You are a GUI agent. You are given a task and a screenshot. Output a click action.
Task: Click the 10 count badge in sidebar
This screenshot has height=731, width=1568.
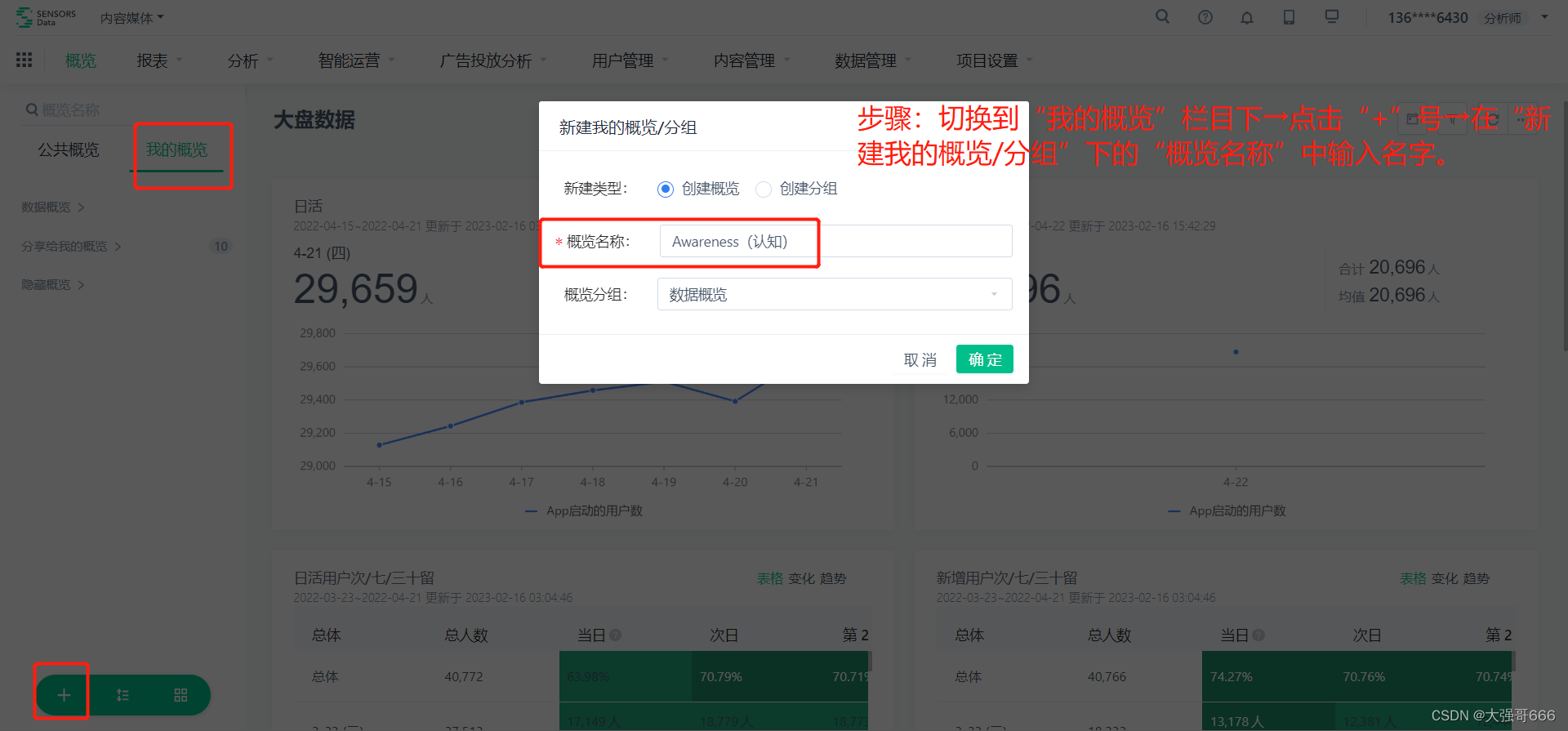221,247
